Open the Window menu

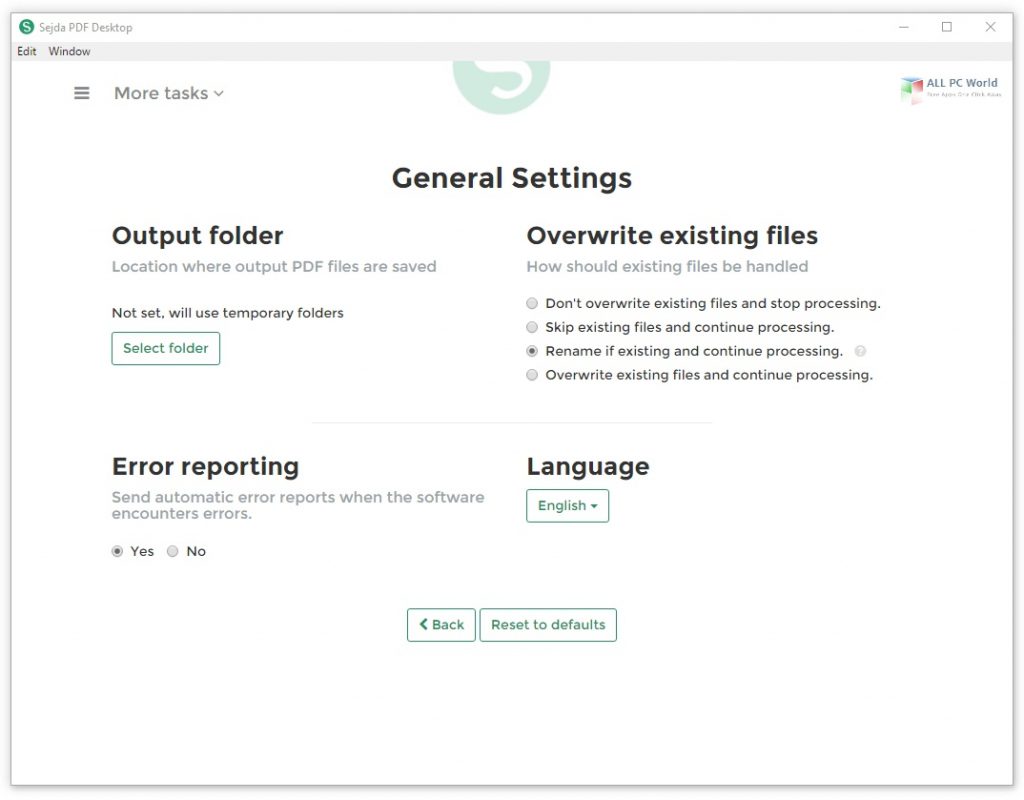tap(69, 51)
